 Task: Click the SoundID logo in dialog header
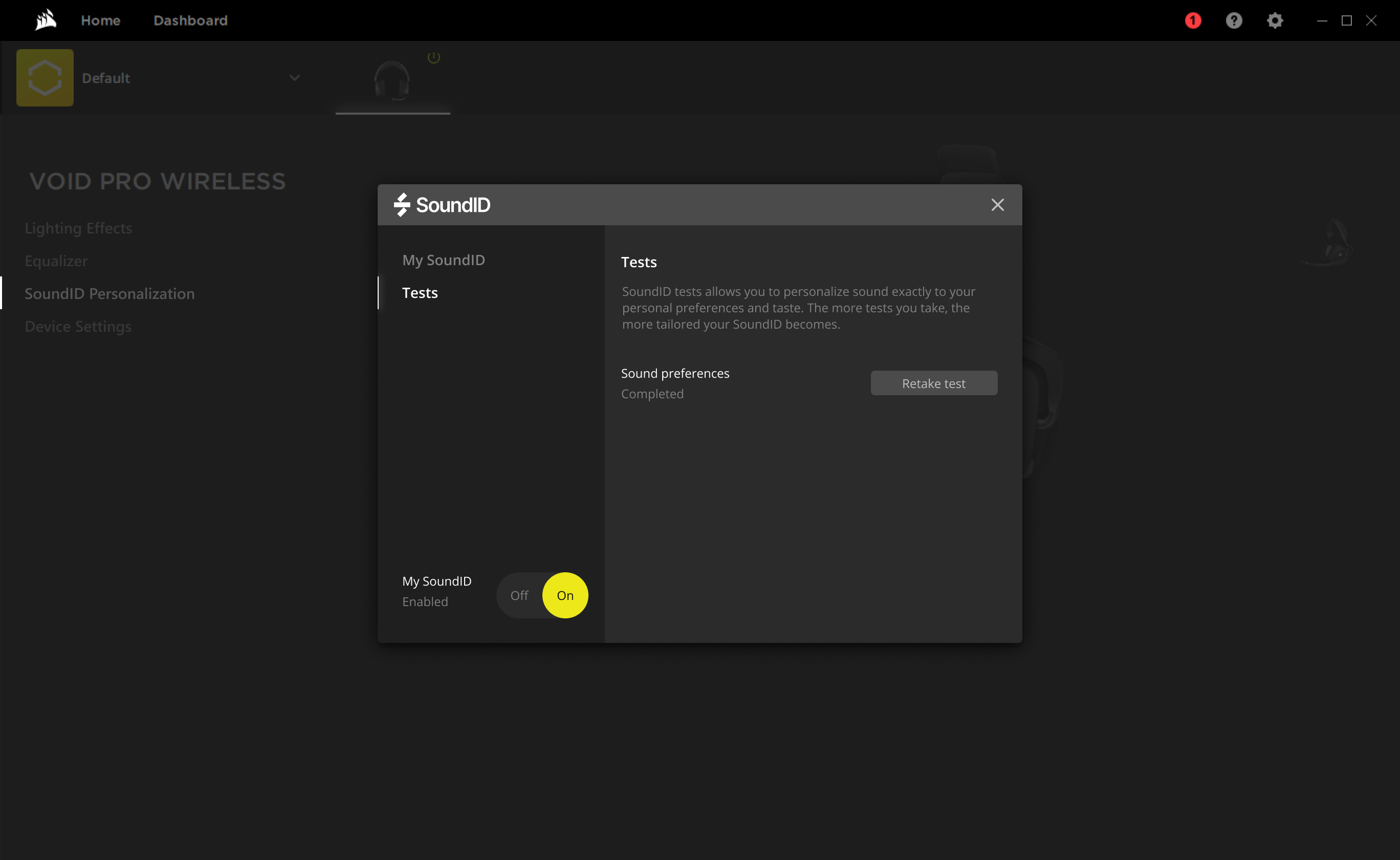[x=442, y=205]
